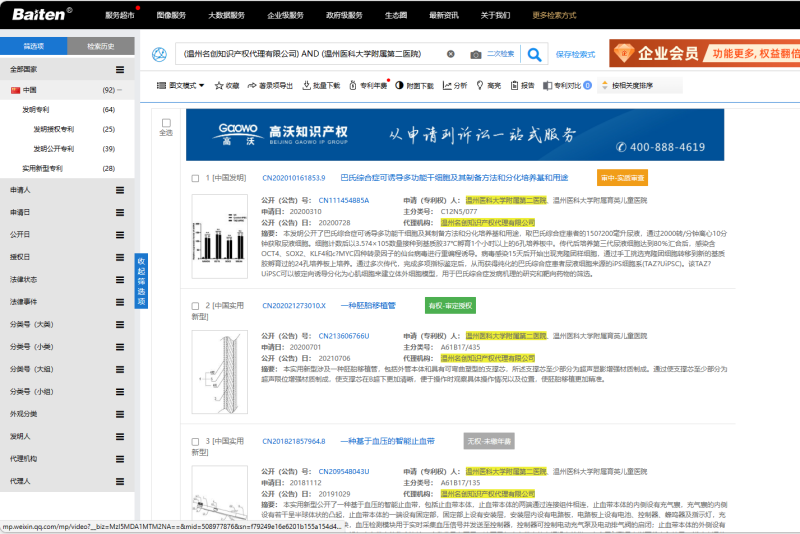Viewport: 800px width, 534px height.
Task: Check result 2 checkbox for 一种胚胎移植管
Action: pos(195,306)
